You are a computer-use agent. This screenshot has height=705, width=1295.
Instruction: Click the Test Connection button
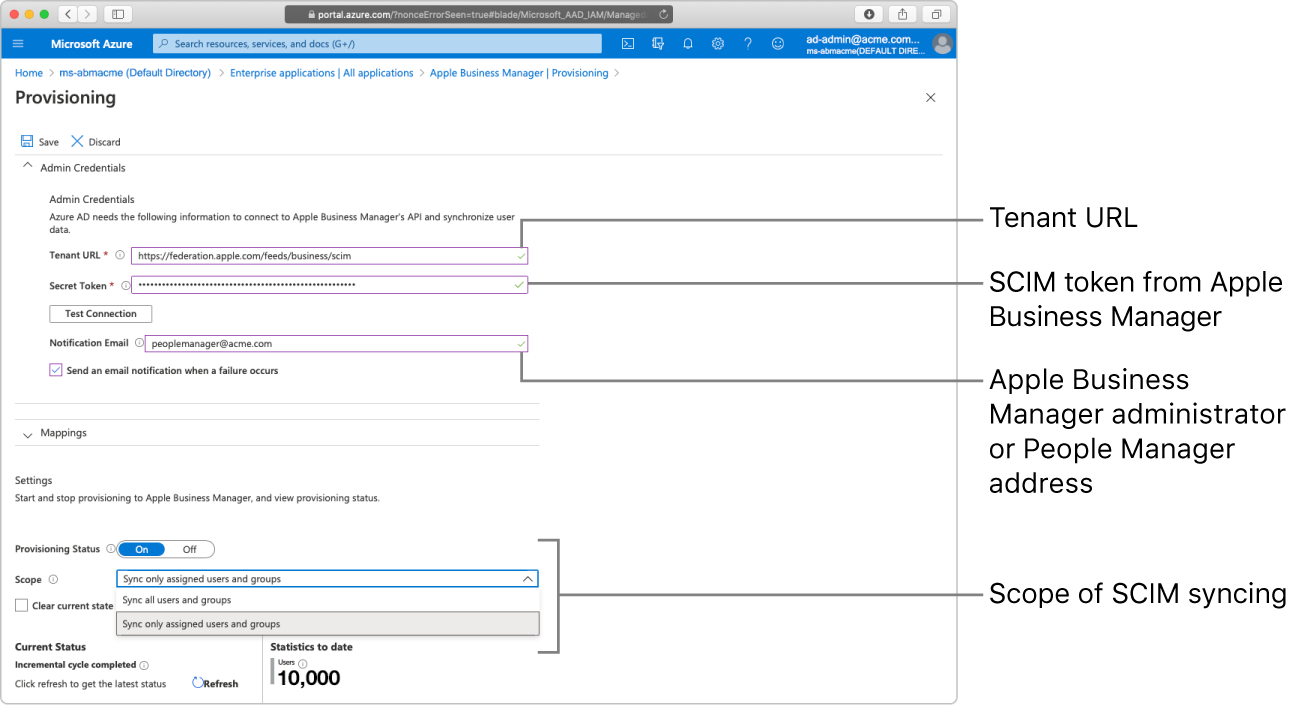100,313
